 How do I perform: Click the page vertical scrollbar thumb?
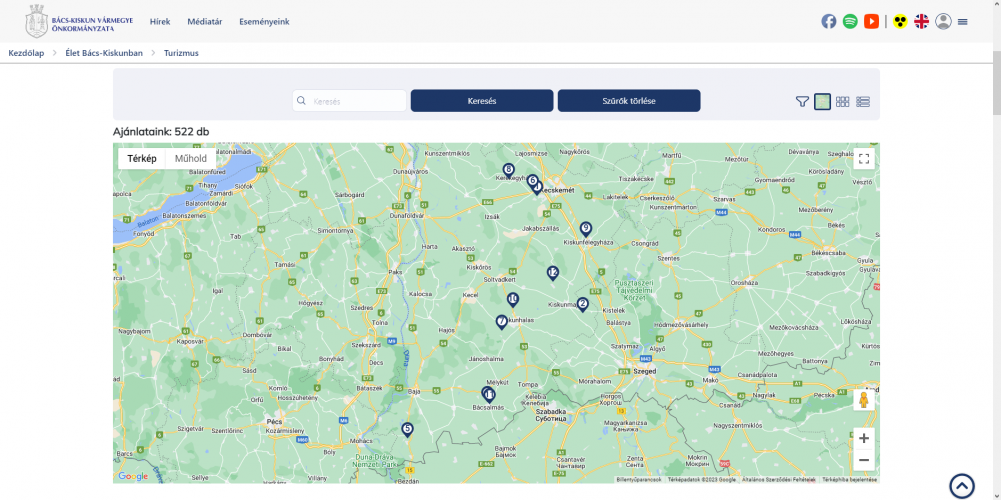click(x=997, y=83)
